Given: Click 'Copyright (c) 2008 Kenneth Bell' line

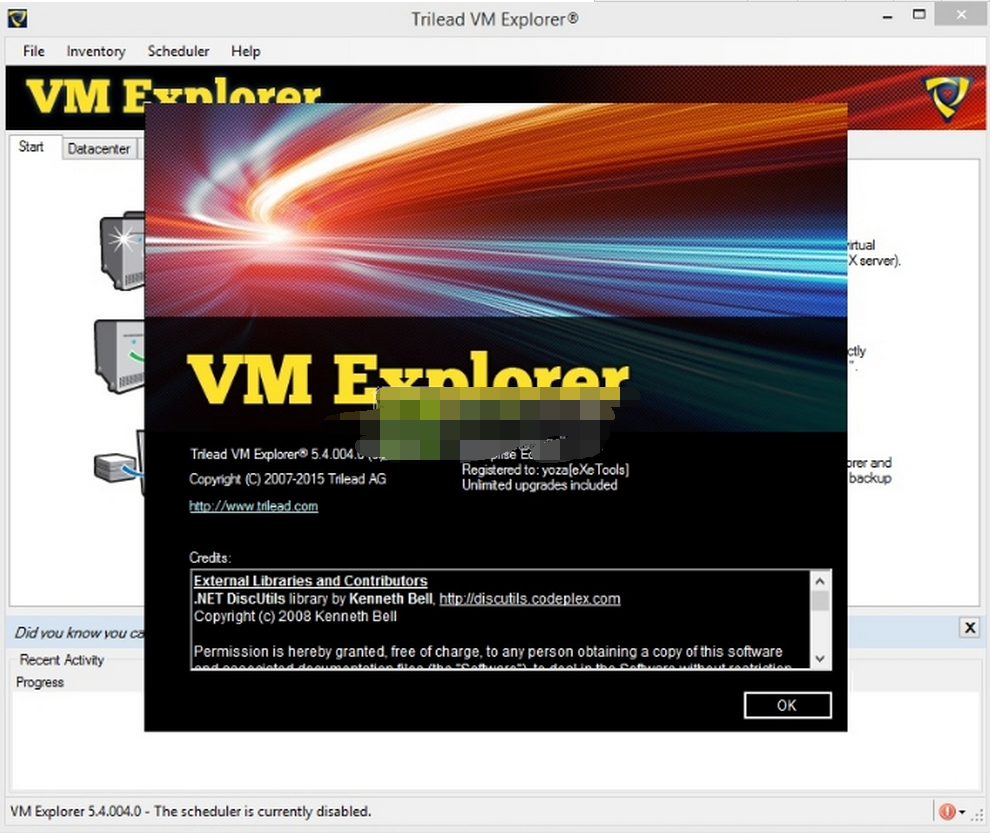Looking at the screenshot, I should 295,617.
